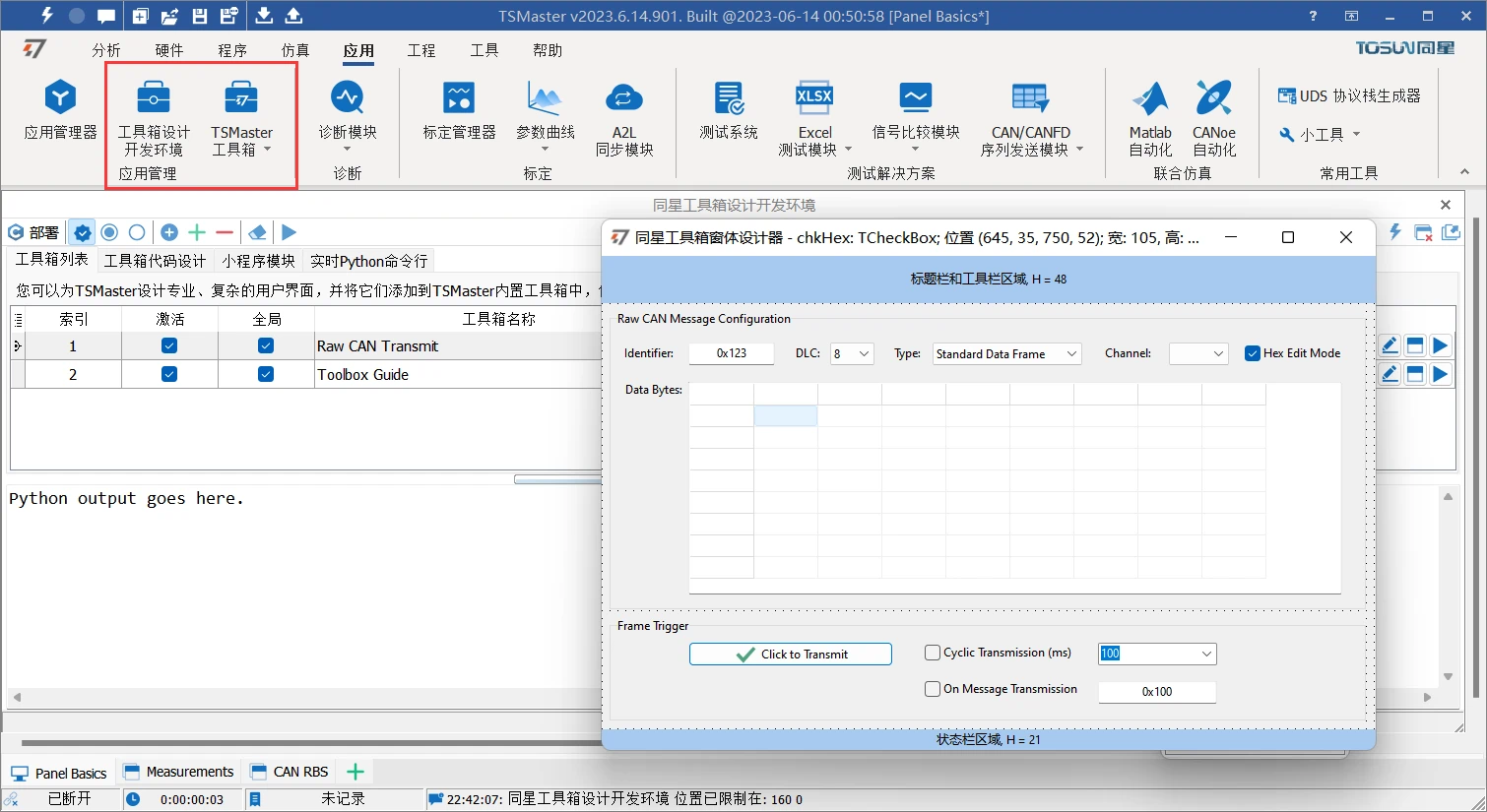
Task: Click the lightning connect icon in title bar
Action: click(x=46, y=16)
